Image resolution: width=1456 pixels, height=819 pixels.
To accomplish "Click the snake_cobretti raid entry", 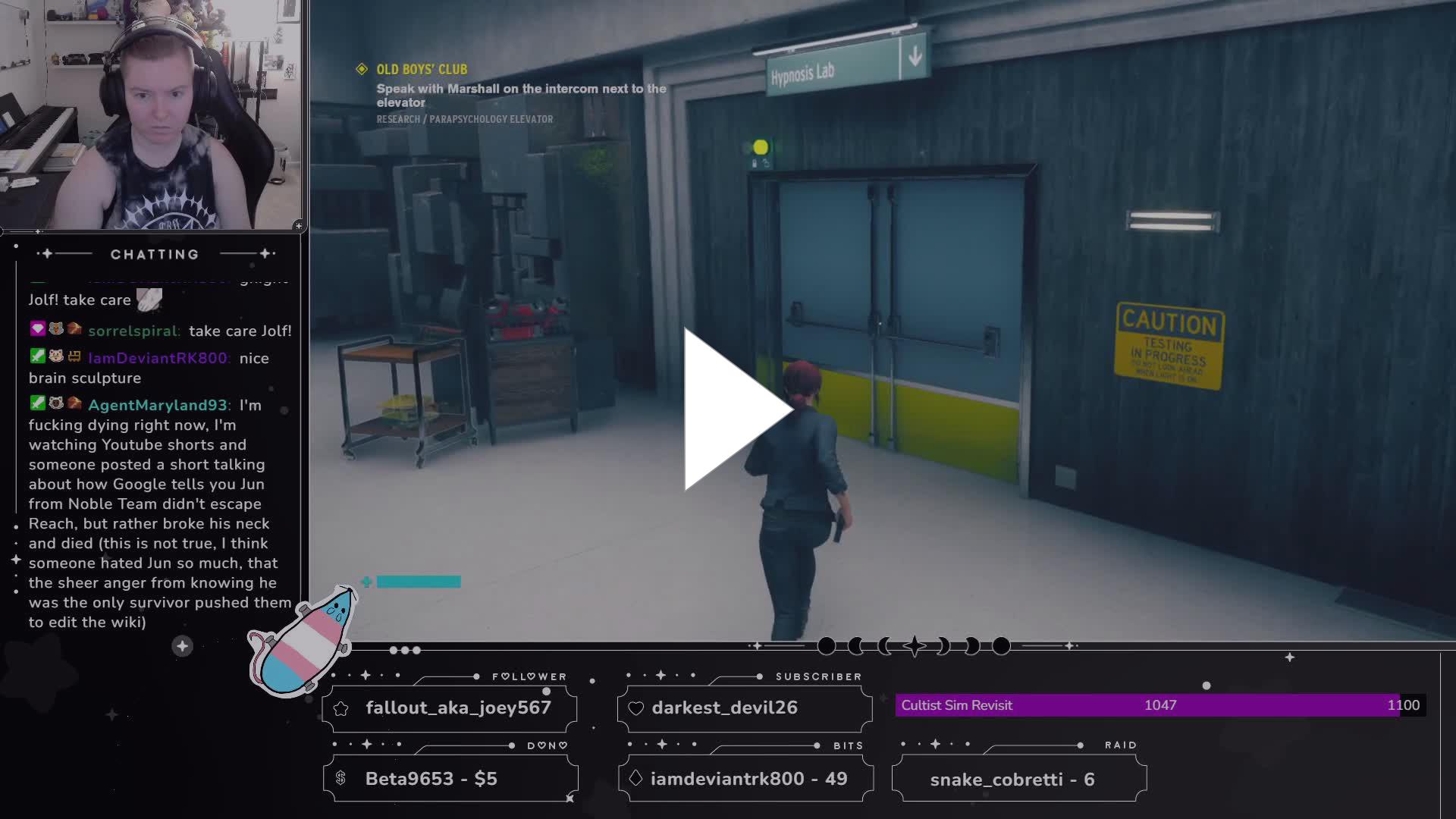I will coord(1012,778).
